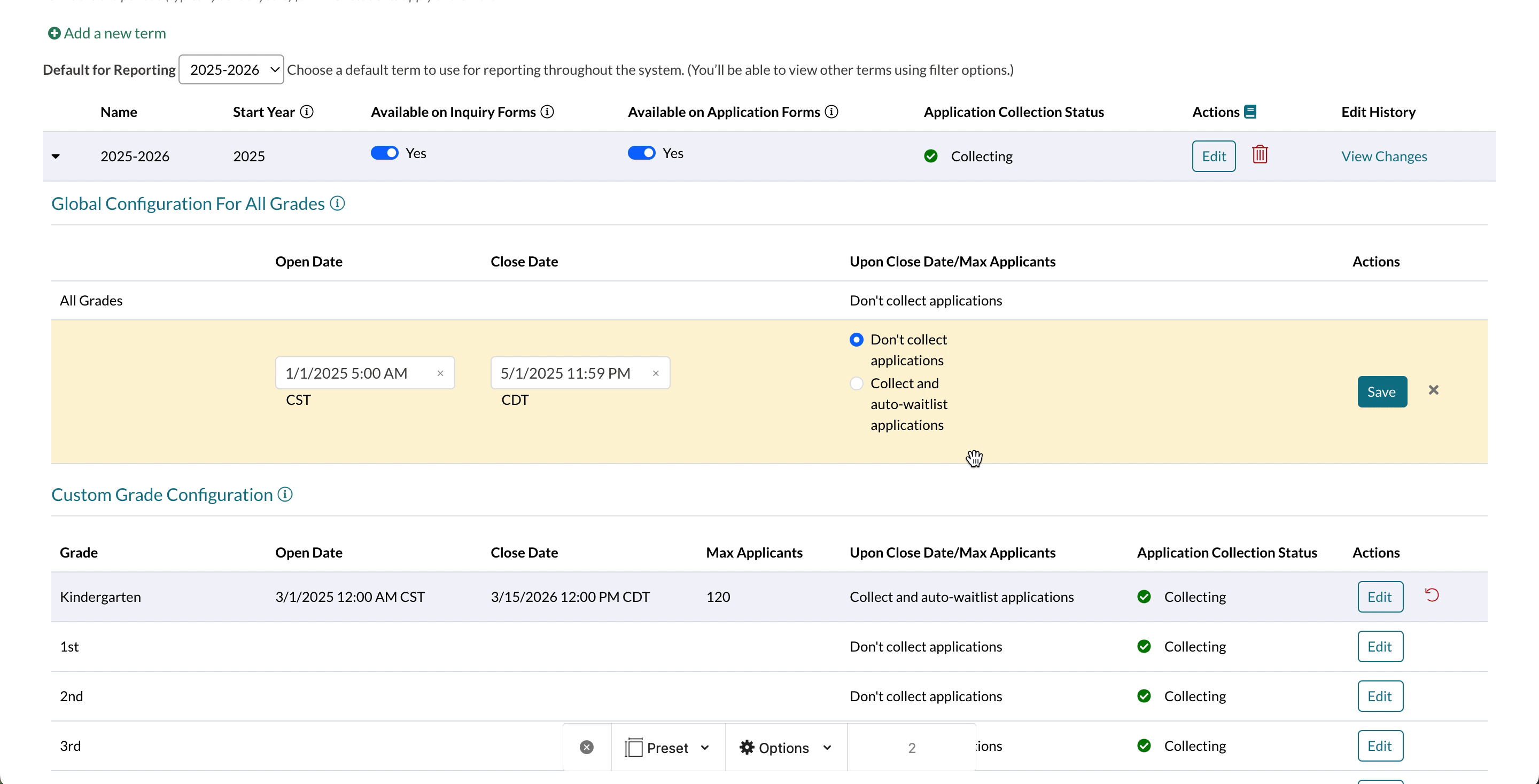Open the Options dropdown menu

785,748
